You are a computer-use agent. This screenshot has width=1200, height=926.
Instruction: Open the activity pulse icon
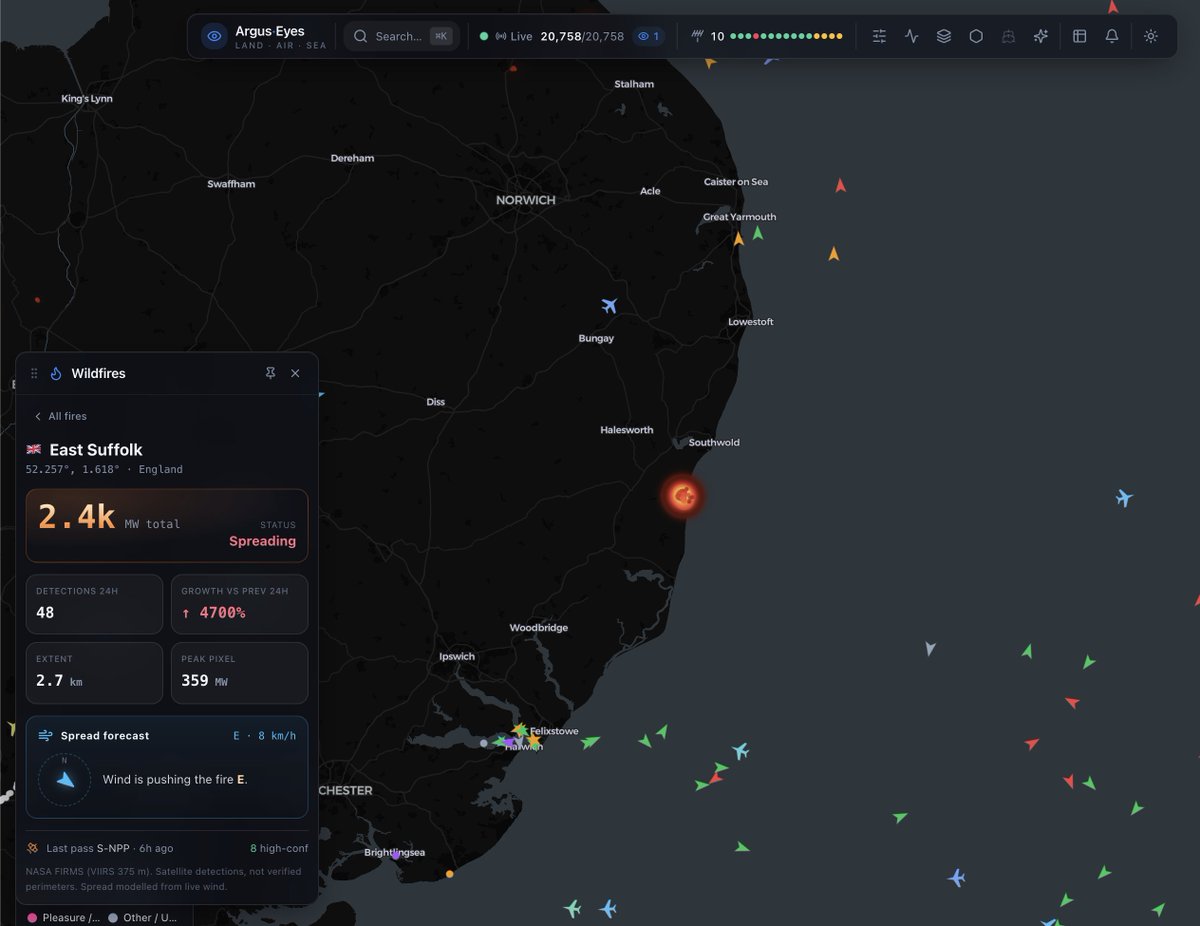pyautogui.click(x=911, y=37)
